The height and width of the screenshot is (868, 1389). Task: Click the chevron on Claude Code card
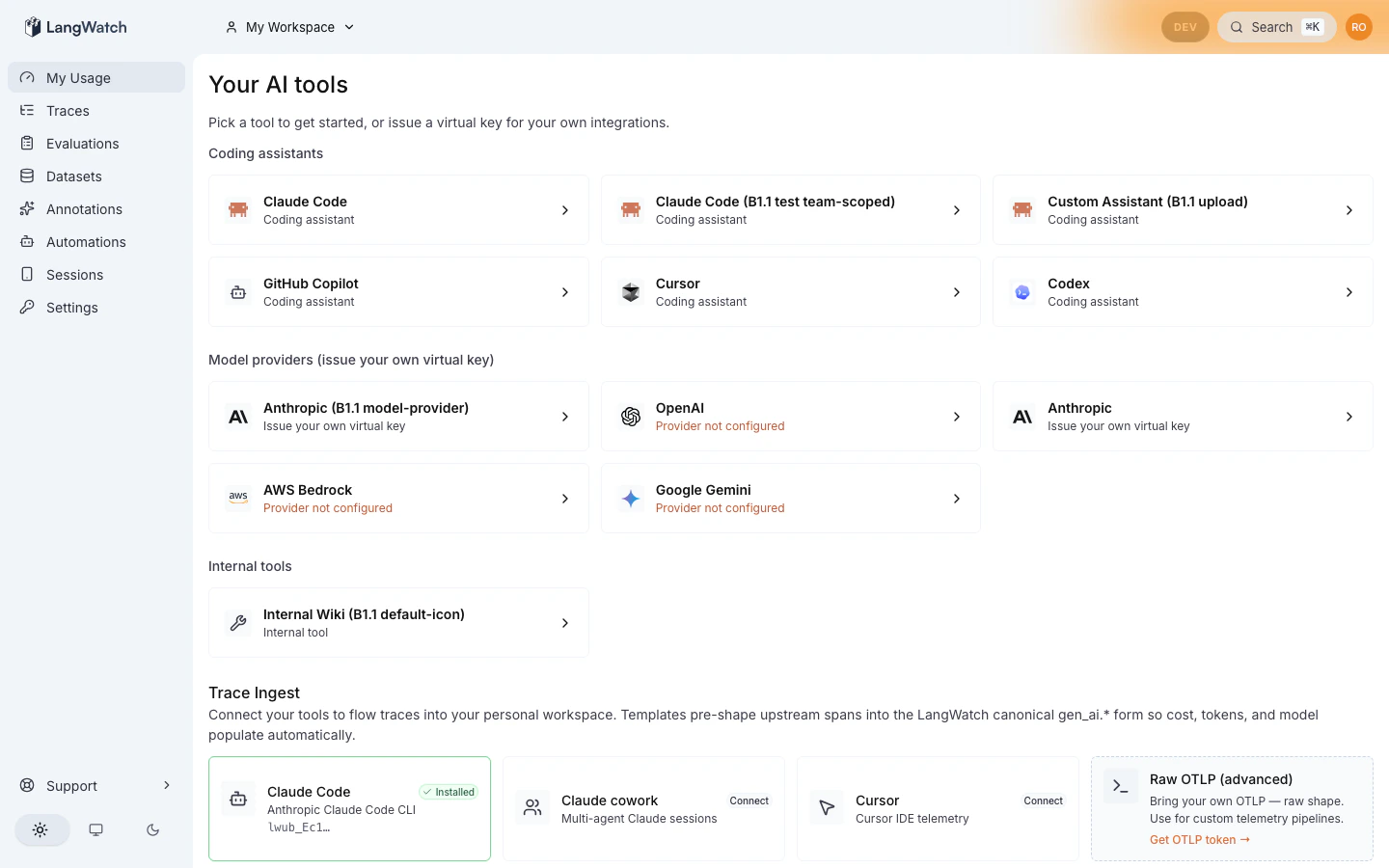click(565, 210)
